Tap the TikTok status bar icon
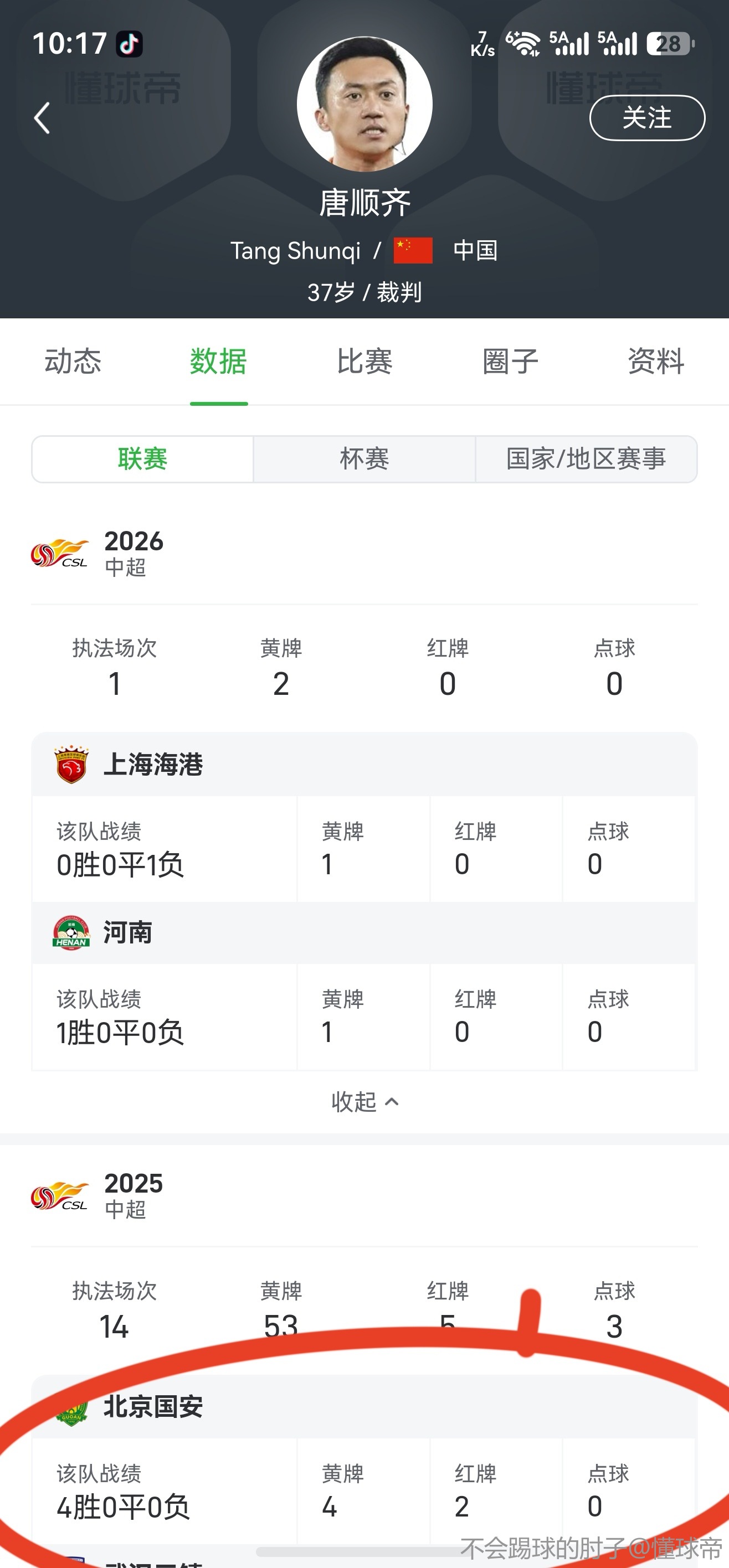The image size is (729, 1568). tap(129, 44)
